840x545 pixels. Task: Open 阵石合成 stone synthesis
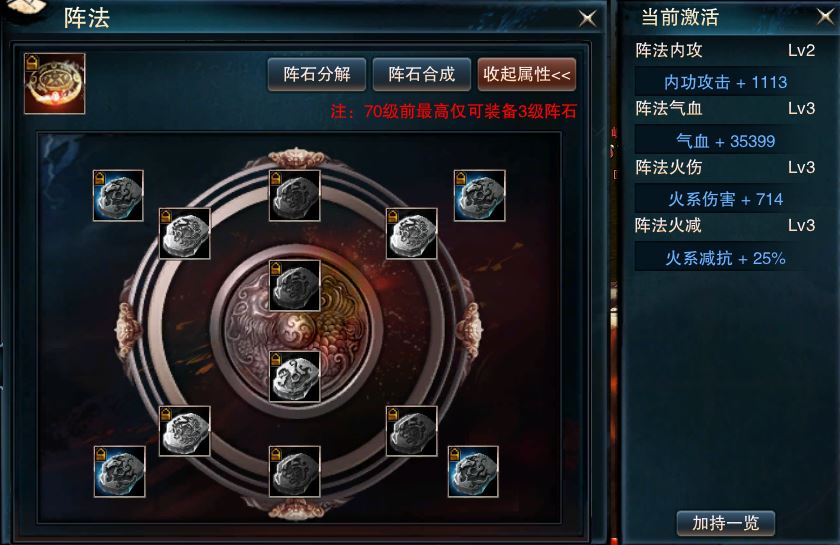coord(422,74)
